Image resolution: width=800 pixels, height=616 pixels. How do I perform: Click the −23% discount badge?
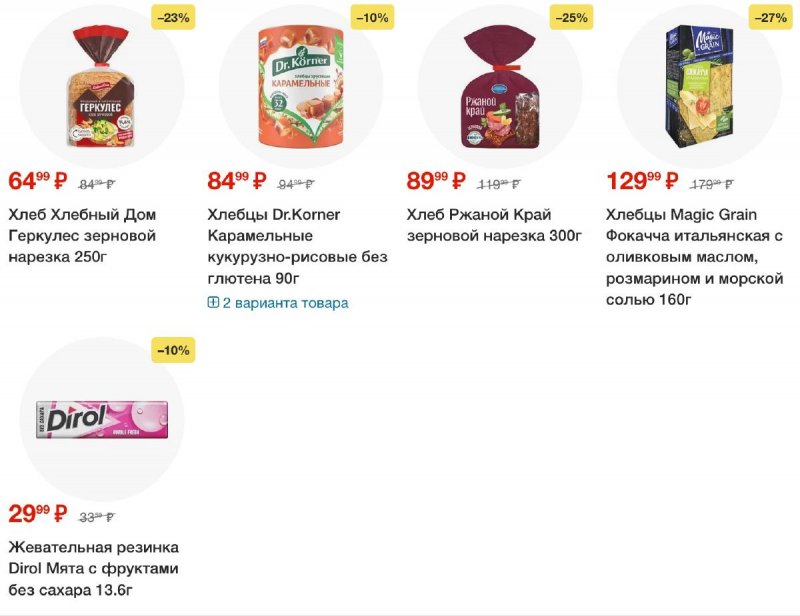[x=173, y=18]
